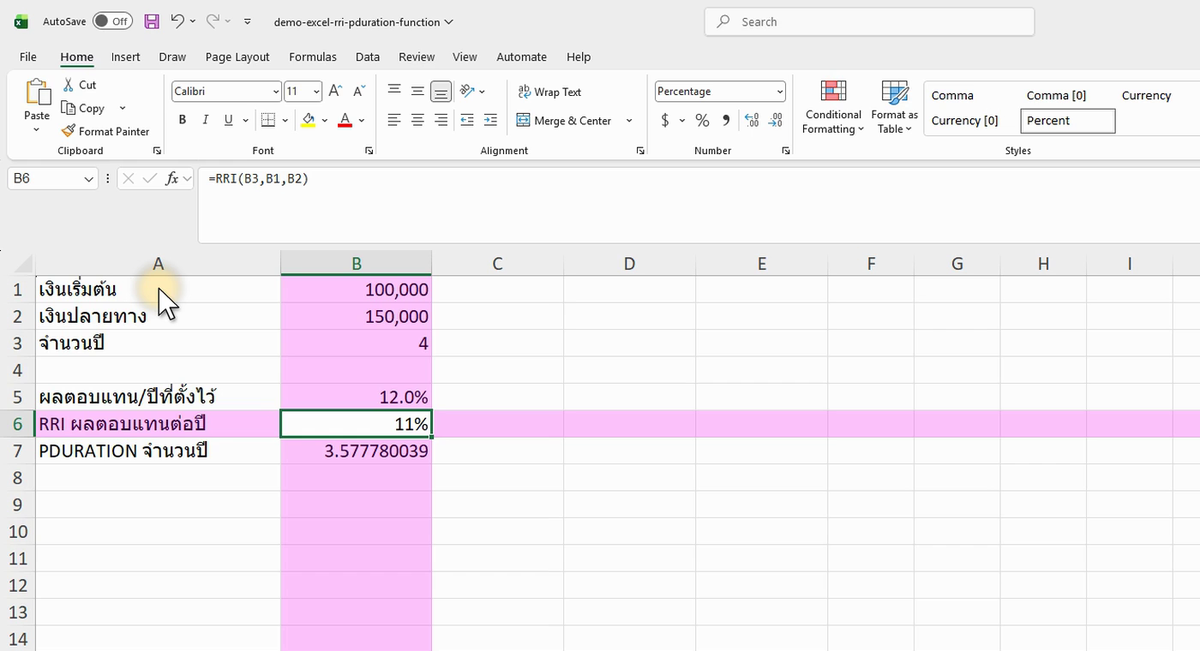The image size is (1200, 651).
Task: Open the Font group dialog launcher
Action: pyautogui.click(x=369, y=150)
